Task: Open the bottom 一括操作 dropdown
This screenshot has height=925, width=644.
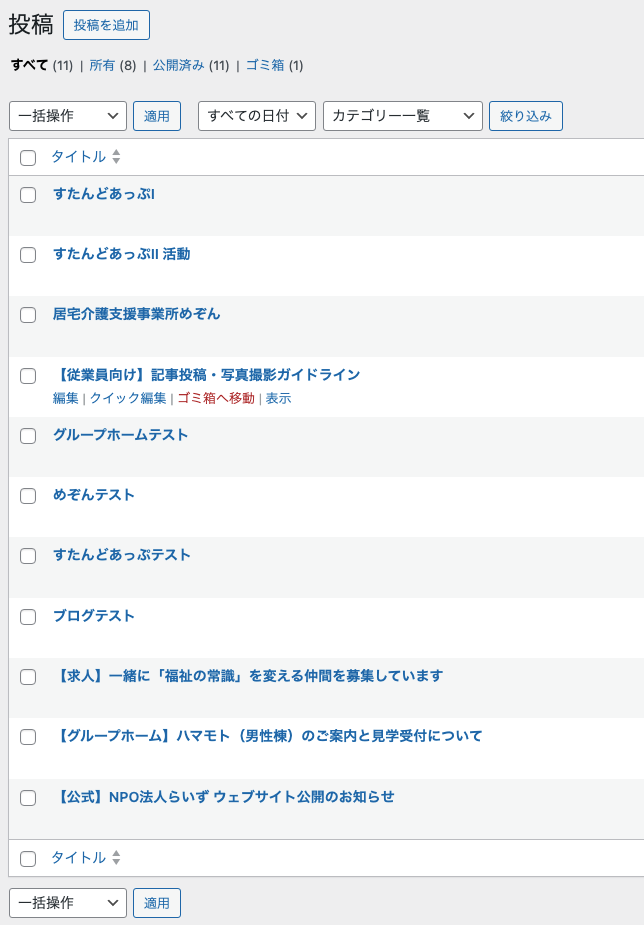Action: (68, 903)
